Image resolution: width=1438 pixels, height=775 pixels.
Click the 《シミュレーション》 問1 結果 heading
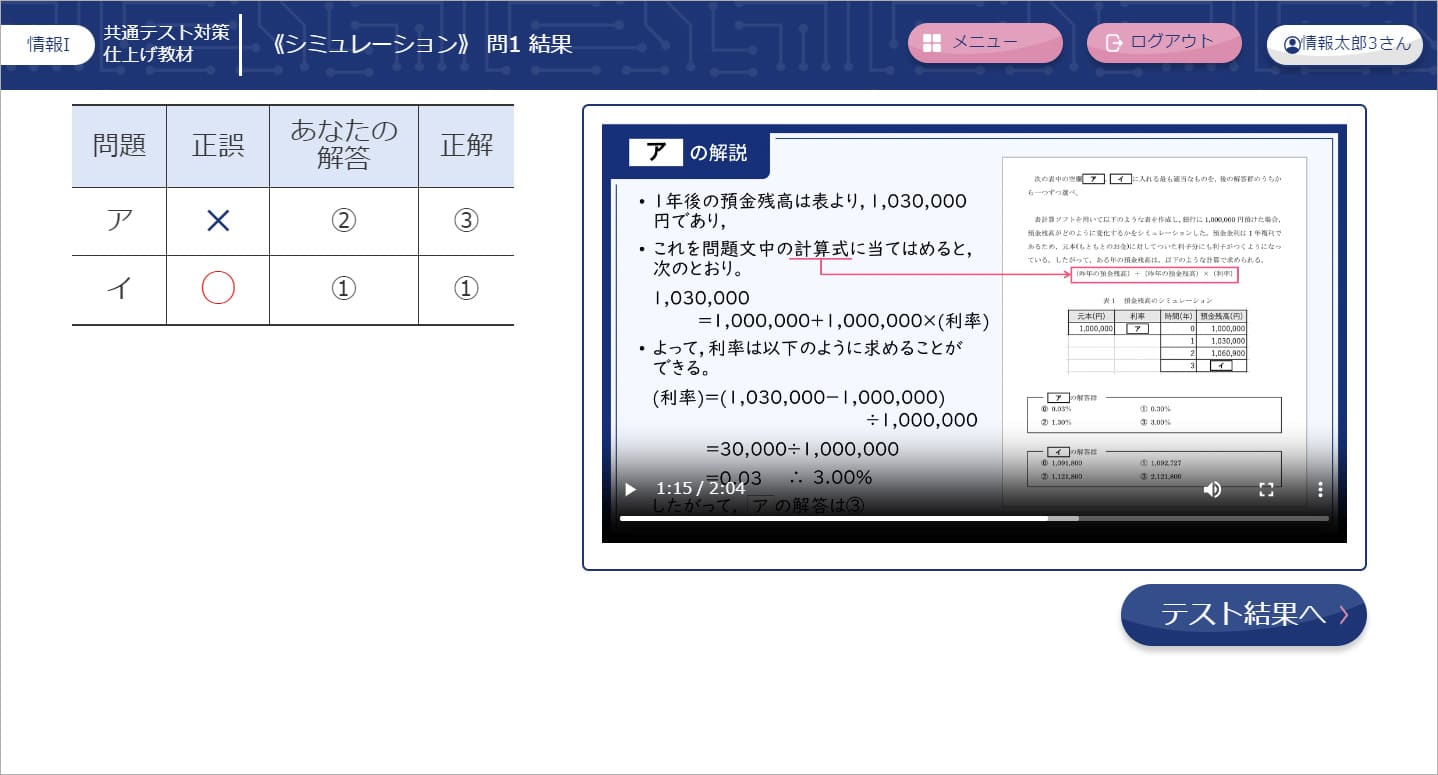click(x=422, y=44)
